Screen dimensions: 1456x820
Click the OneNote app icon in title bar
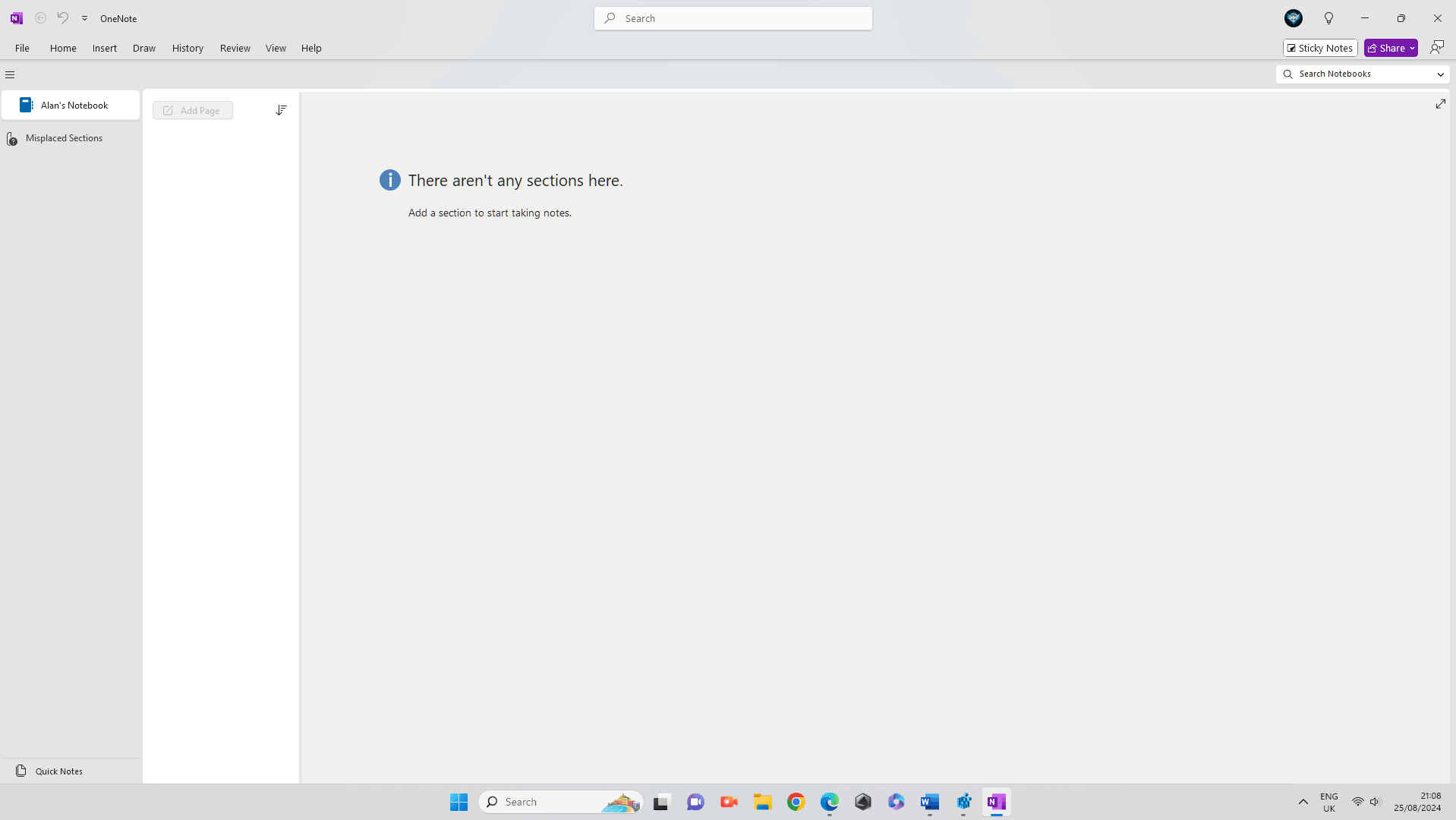point(16,18)
